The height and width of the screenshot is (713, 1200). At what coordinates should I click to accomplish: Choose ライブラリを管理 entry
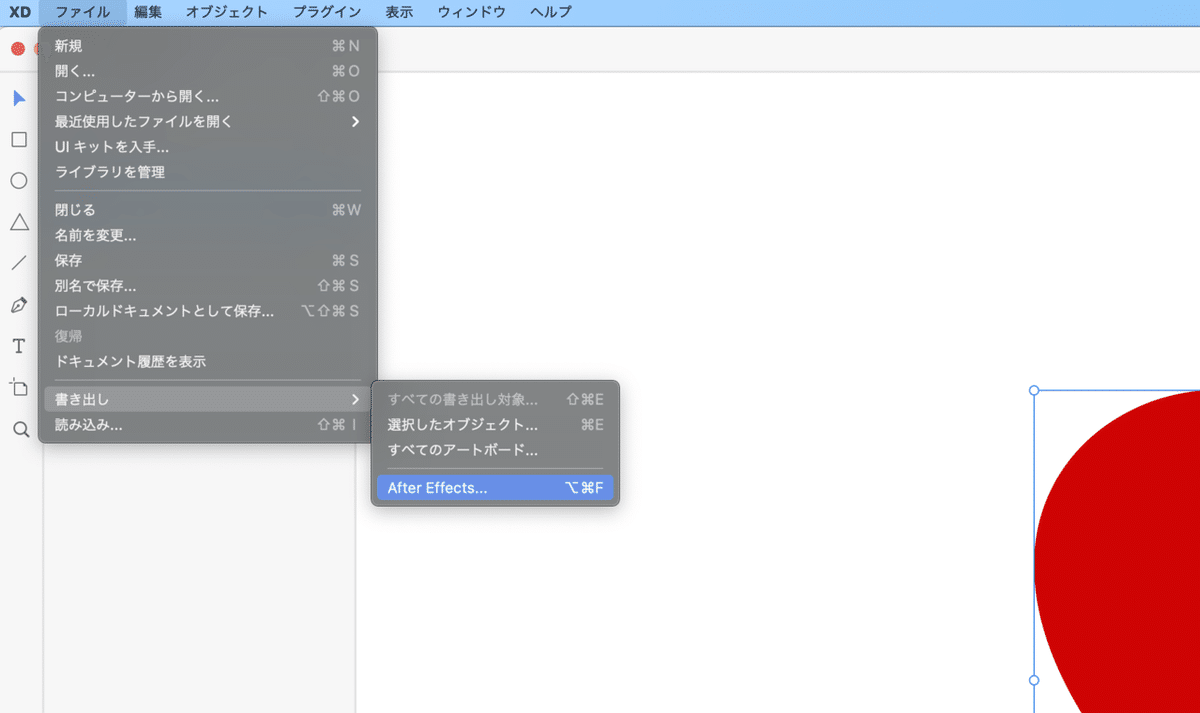pyautogui.click(x=208, y=172)
